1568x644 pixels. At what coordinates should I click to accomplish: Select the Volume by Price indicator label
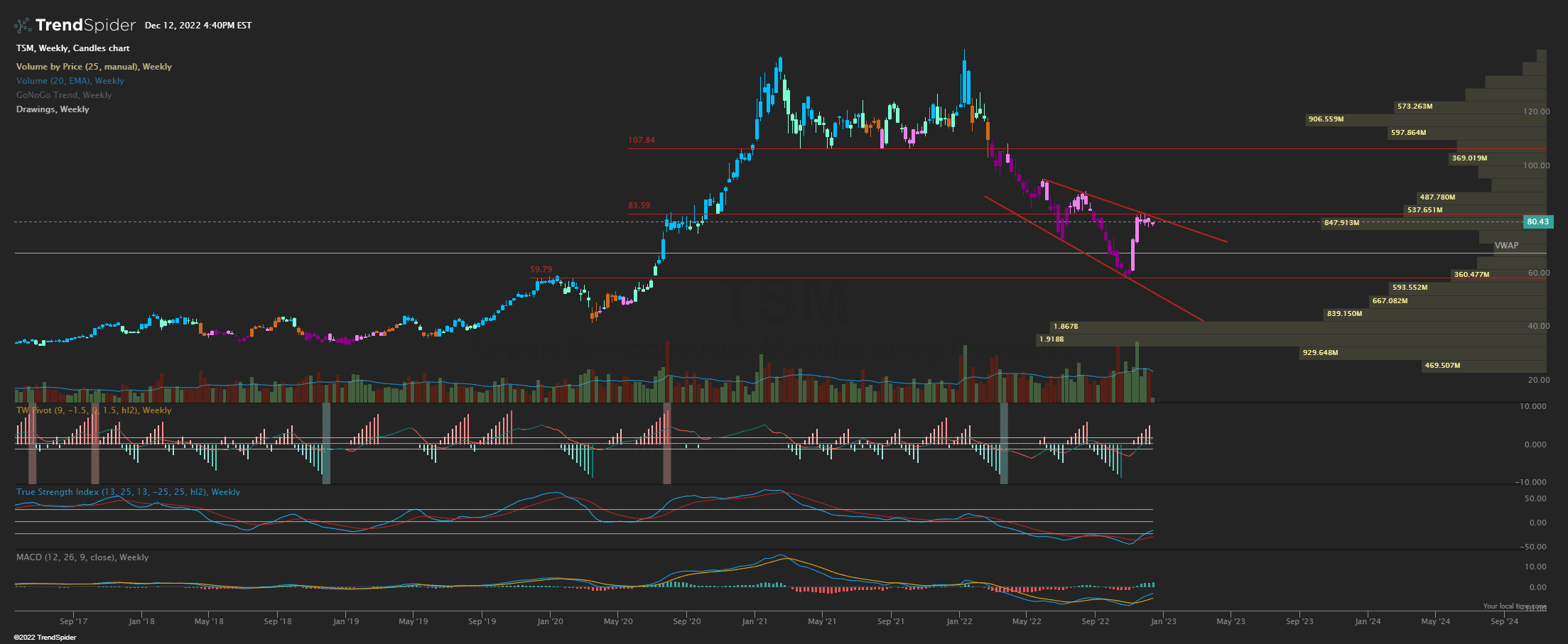click(93, 66)
